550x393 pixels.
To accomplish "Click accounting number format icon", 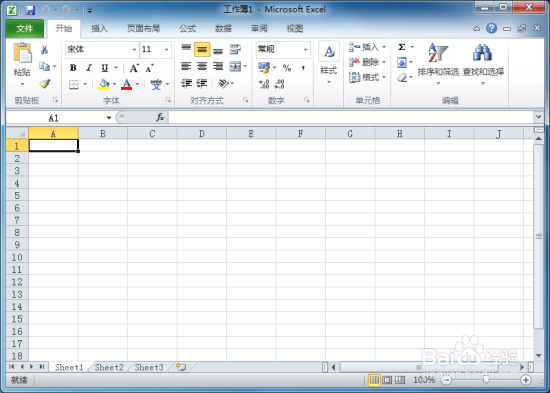I will (264, 67).
